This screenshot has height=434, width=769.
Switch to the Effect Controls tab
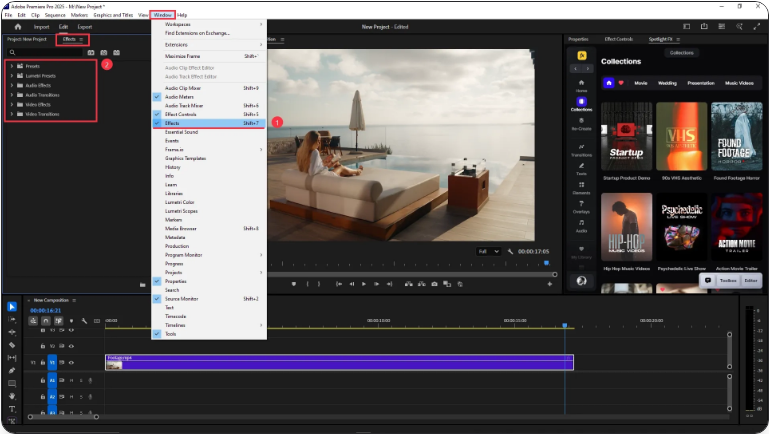click(x=619, y=39)
